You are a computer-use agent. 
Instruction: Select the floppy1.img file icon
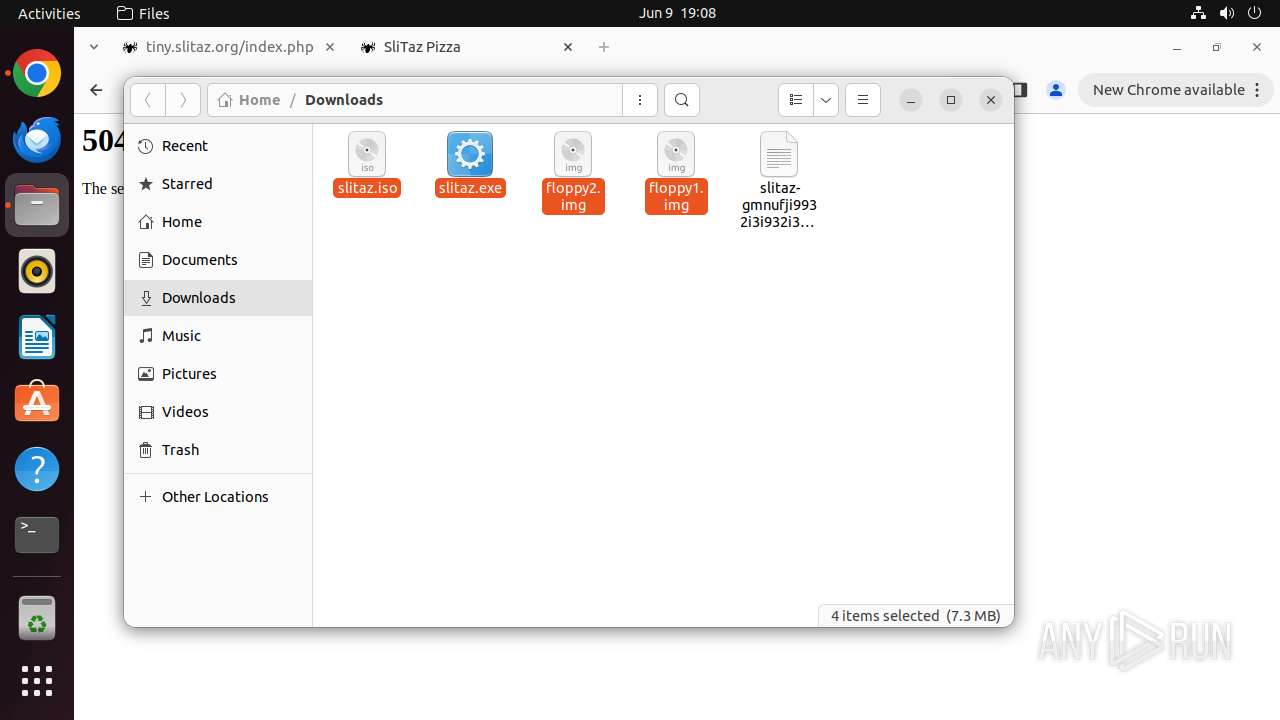tap(676, 154)
